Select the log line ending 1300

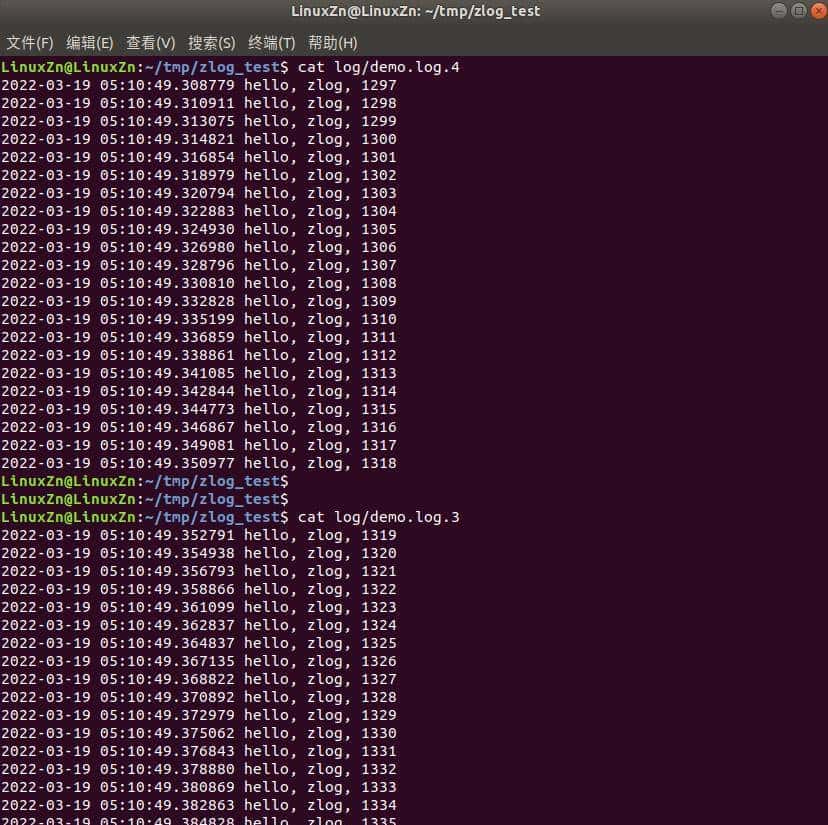[x=199, y=139]
